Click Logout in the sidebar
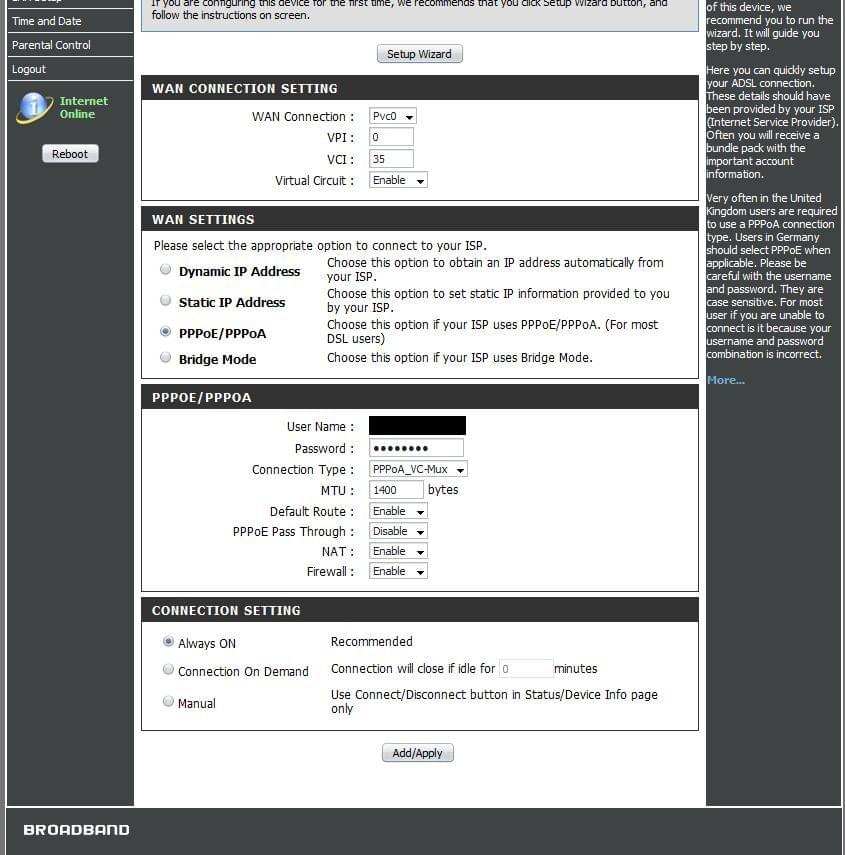The width and height of the screenshot is (845, 855). pos(70,69)
